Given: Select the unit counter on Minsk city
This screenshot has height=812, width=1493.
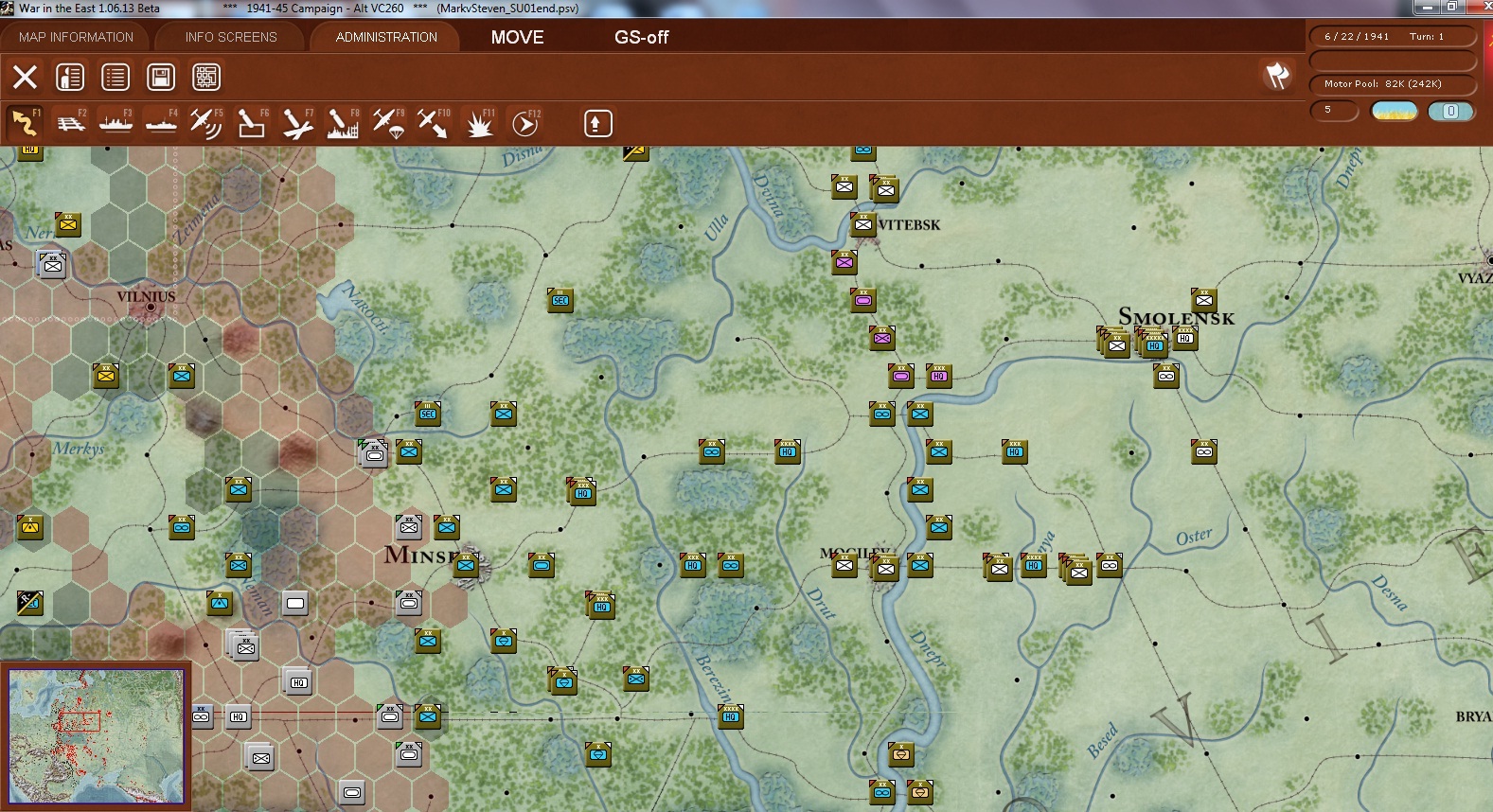Looking at the screenshot, I should pyautogui.click(x=465, y=565).
